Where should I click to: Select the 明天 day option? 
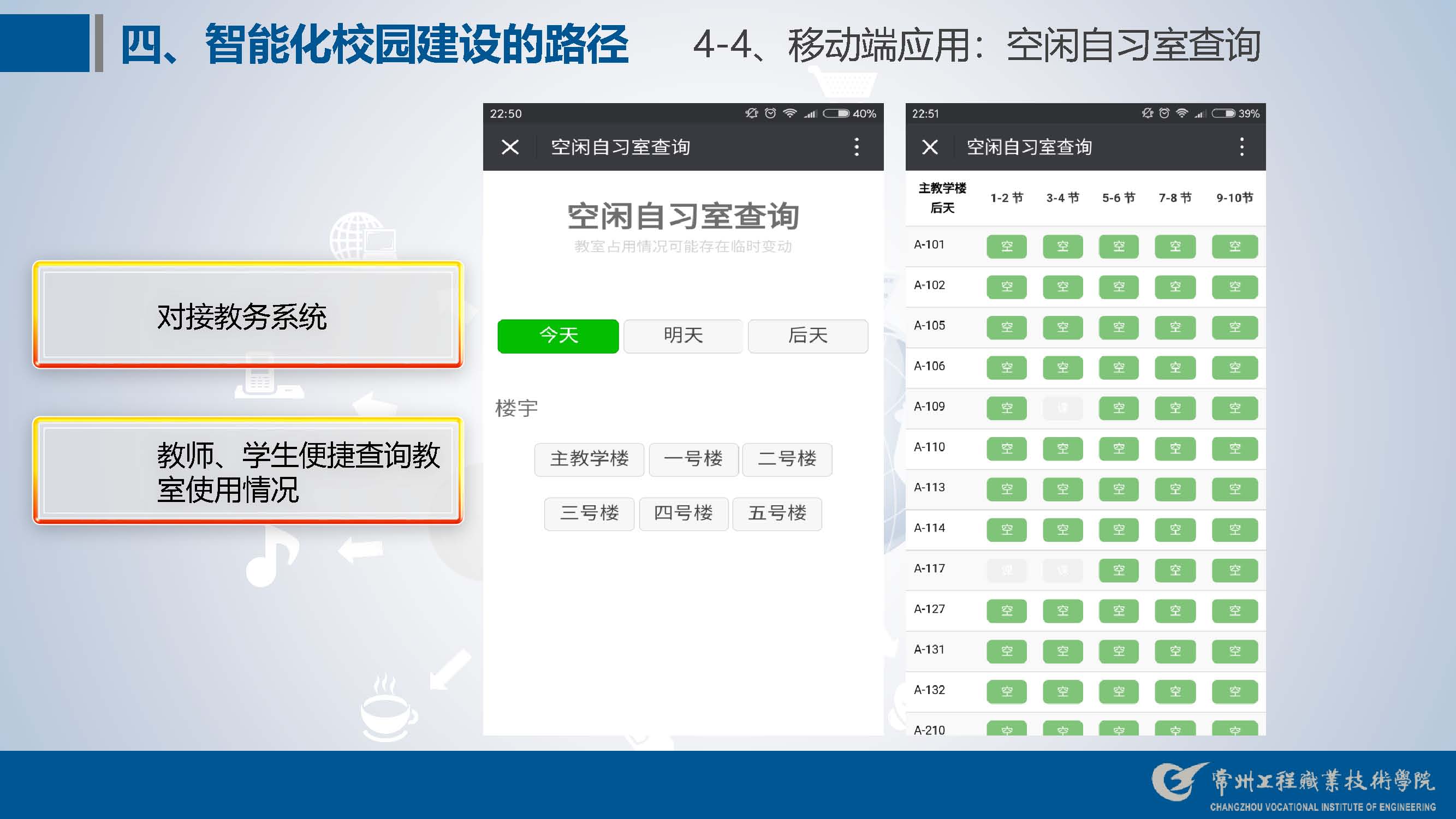[683, 336]
